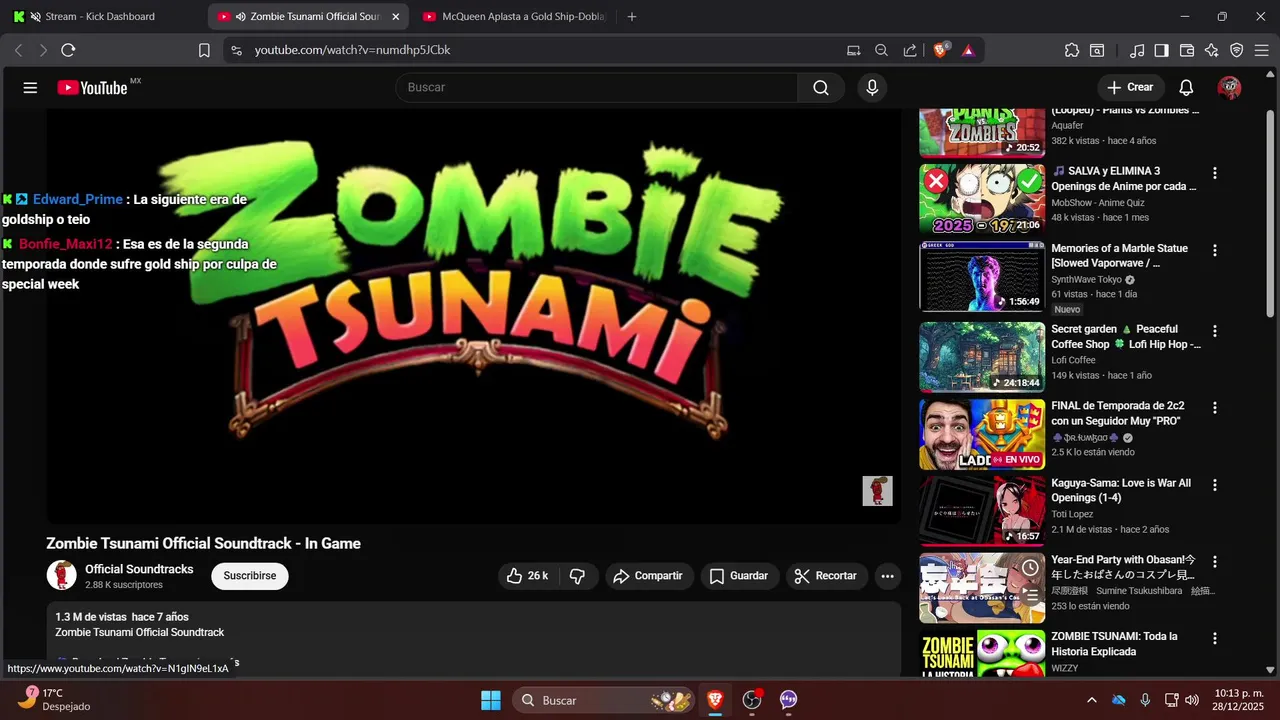Image resolution: width=1280 pixels, height=720 pixels.
Task: Open the YouTube hamburger guide menu
Action: pos(30,88)
